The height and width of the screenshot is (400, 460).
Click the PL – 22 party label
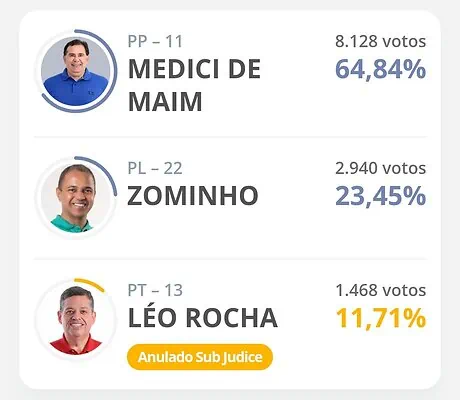155,168
